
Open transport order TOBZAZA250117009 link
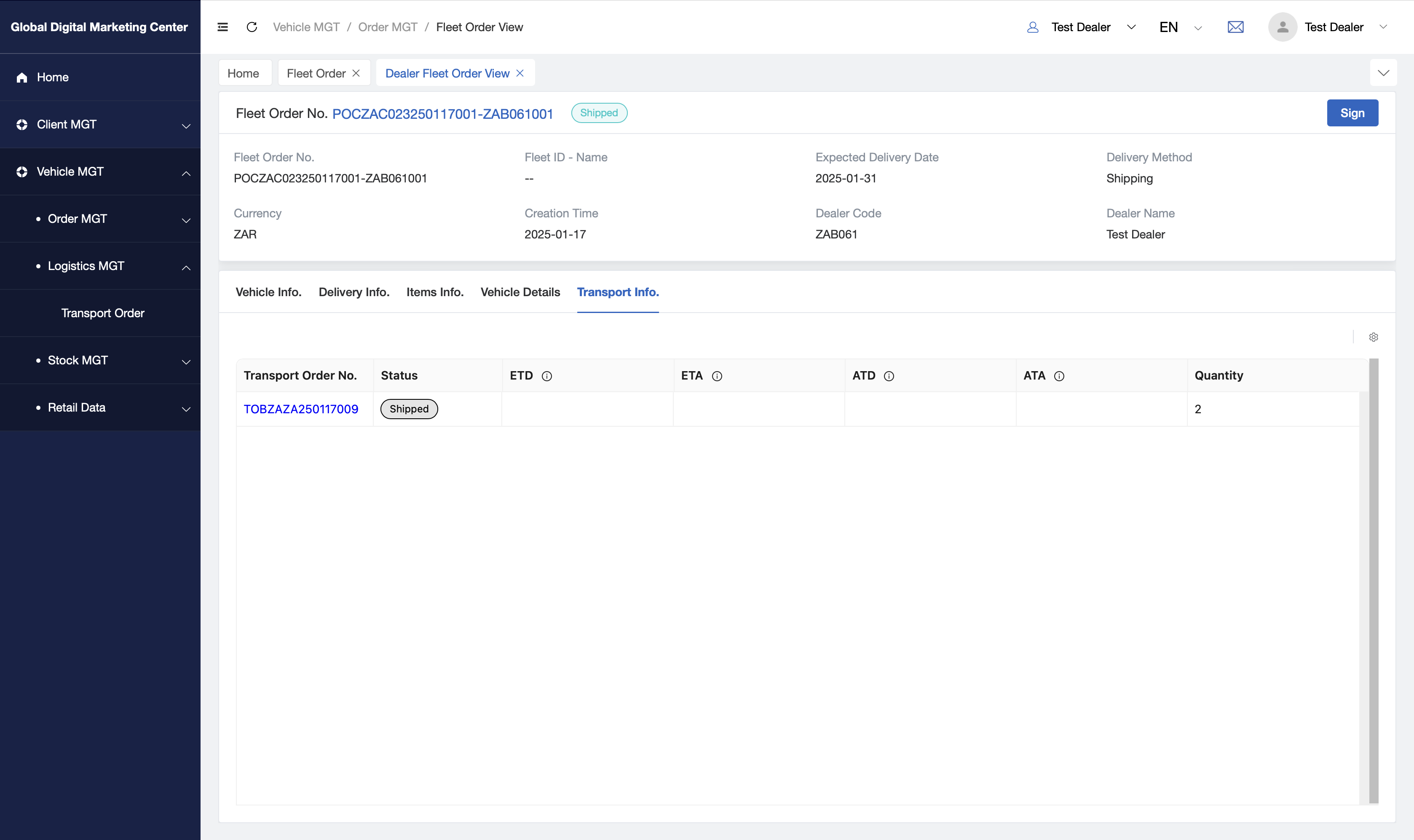pyautogui.click(x=300, y=409)
